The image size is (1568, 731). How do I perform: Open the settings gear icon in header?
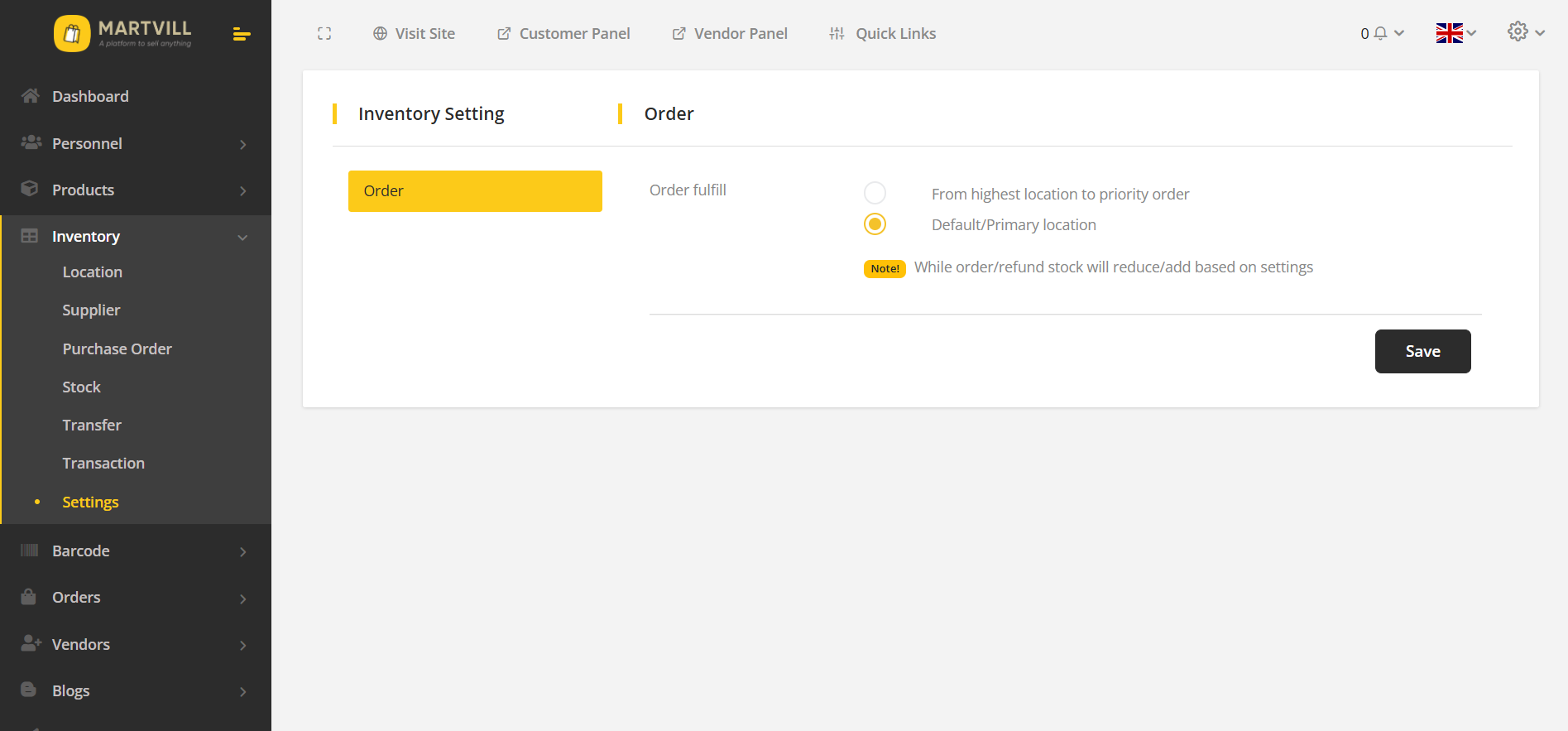click(x=1518, y=32)
